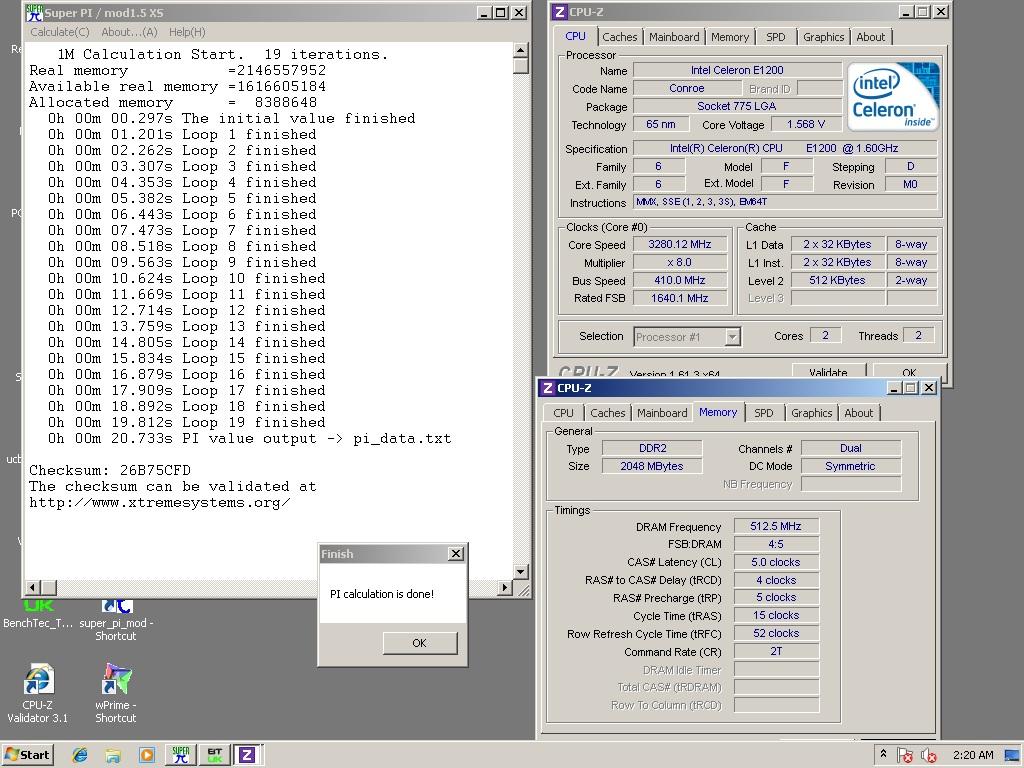Click the Super PI title bar icon

click(x=34, y=12)
